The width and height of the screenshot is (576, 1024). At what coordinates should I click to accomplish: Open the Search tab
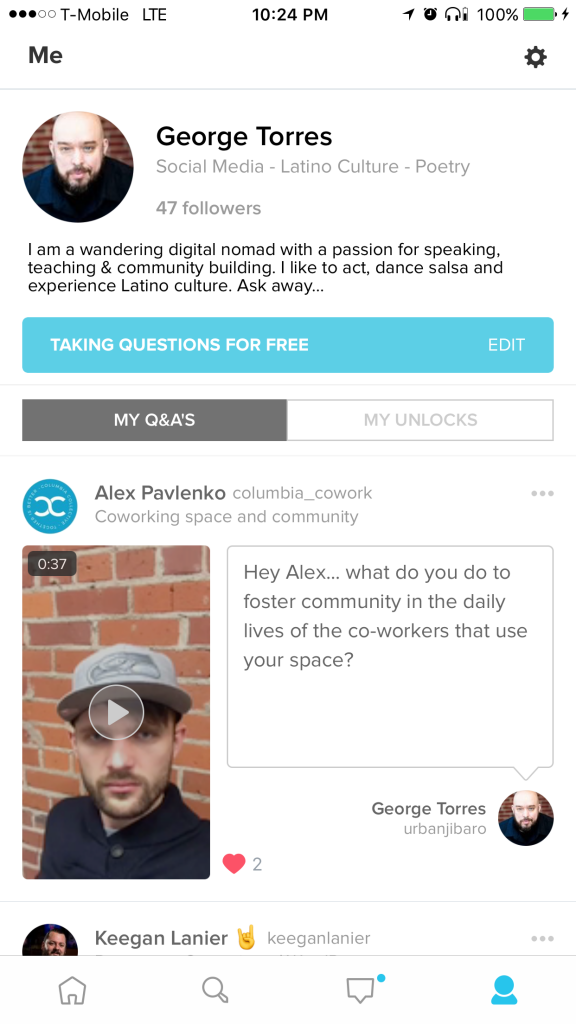pyautogui.click(x=215, y=989)
